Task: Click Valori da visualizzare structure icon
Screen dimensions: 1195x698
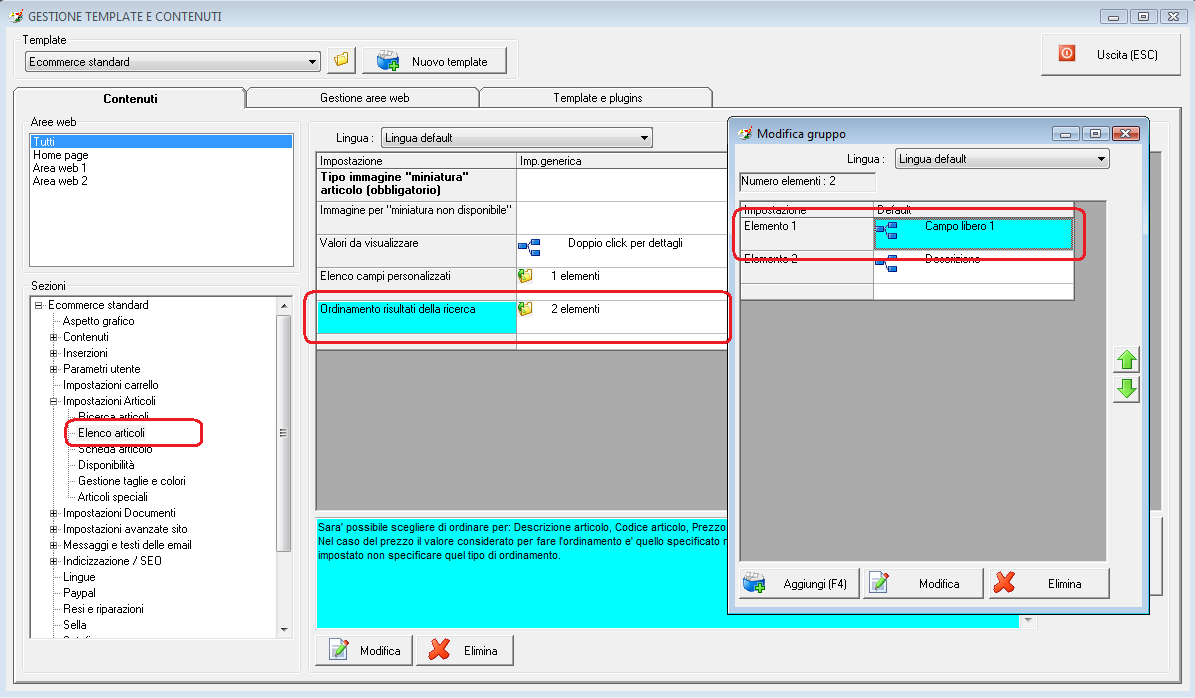Action: [529, 247]
